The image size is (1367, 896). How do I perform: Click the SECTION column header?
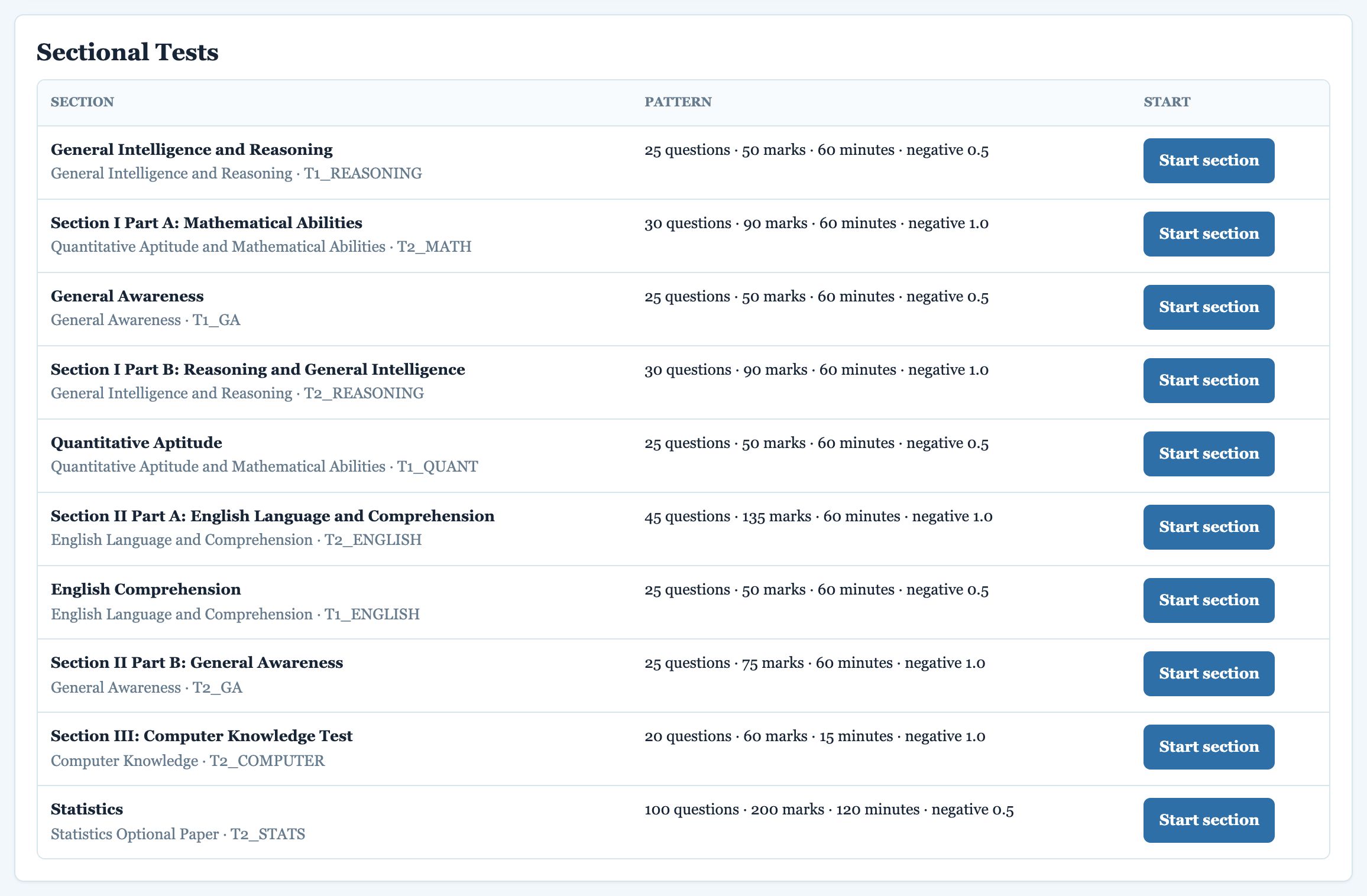[x=82, y=102]
